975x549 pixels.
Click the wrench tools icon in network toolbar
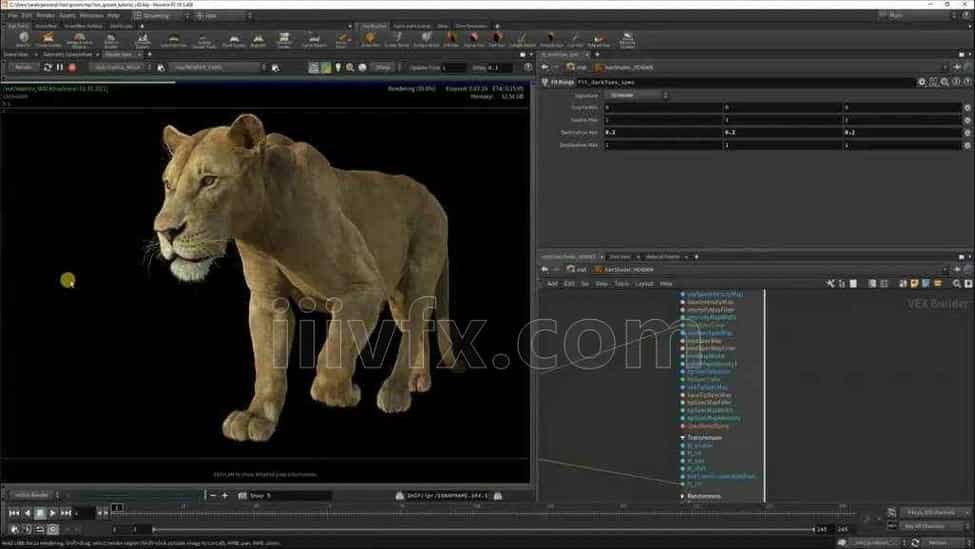coord(830,284)
